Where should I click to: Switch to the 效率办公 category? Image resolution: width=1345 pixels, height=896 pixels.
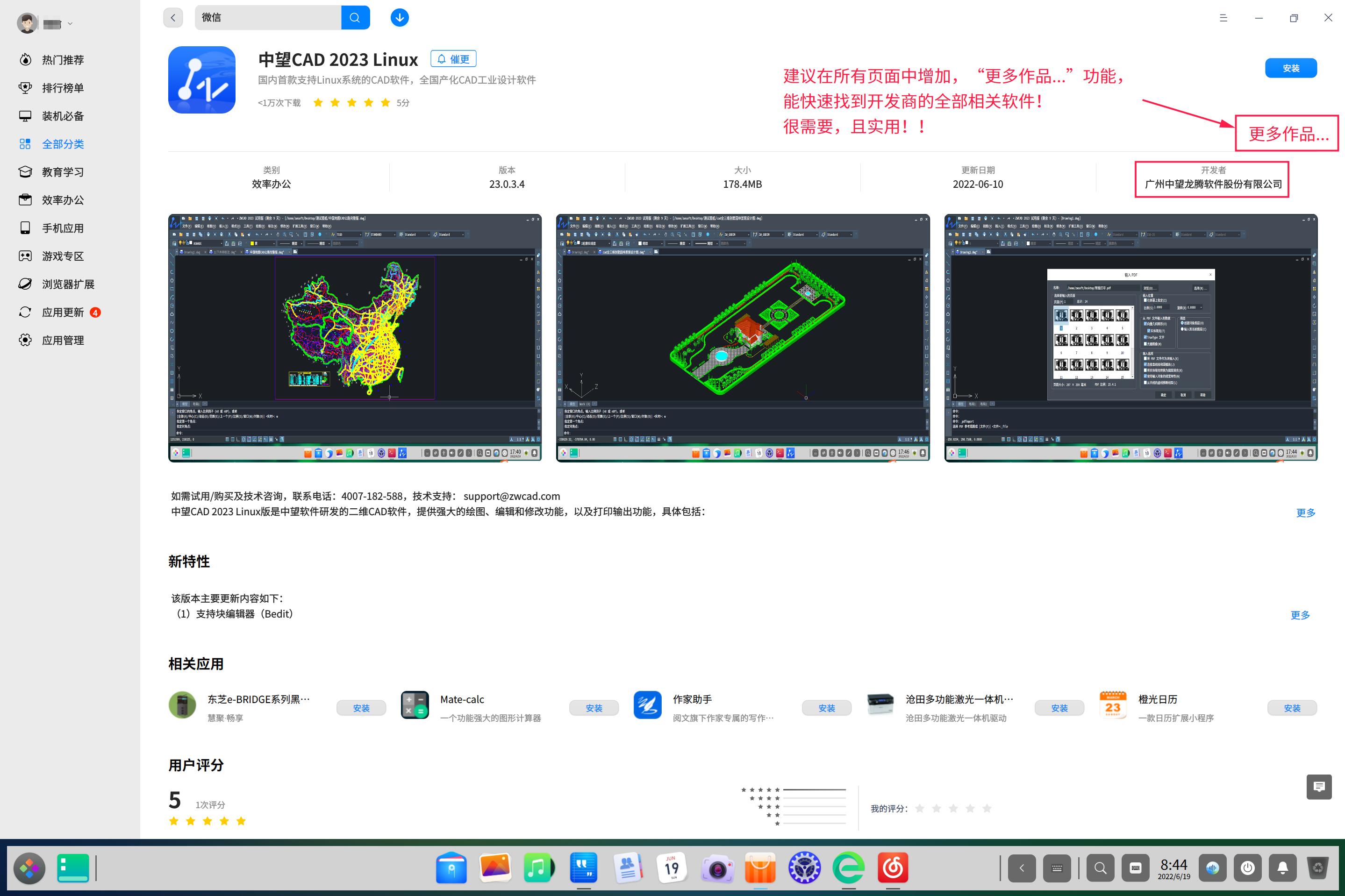coord(63,200)
